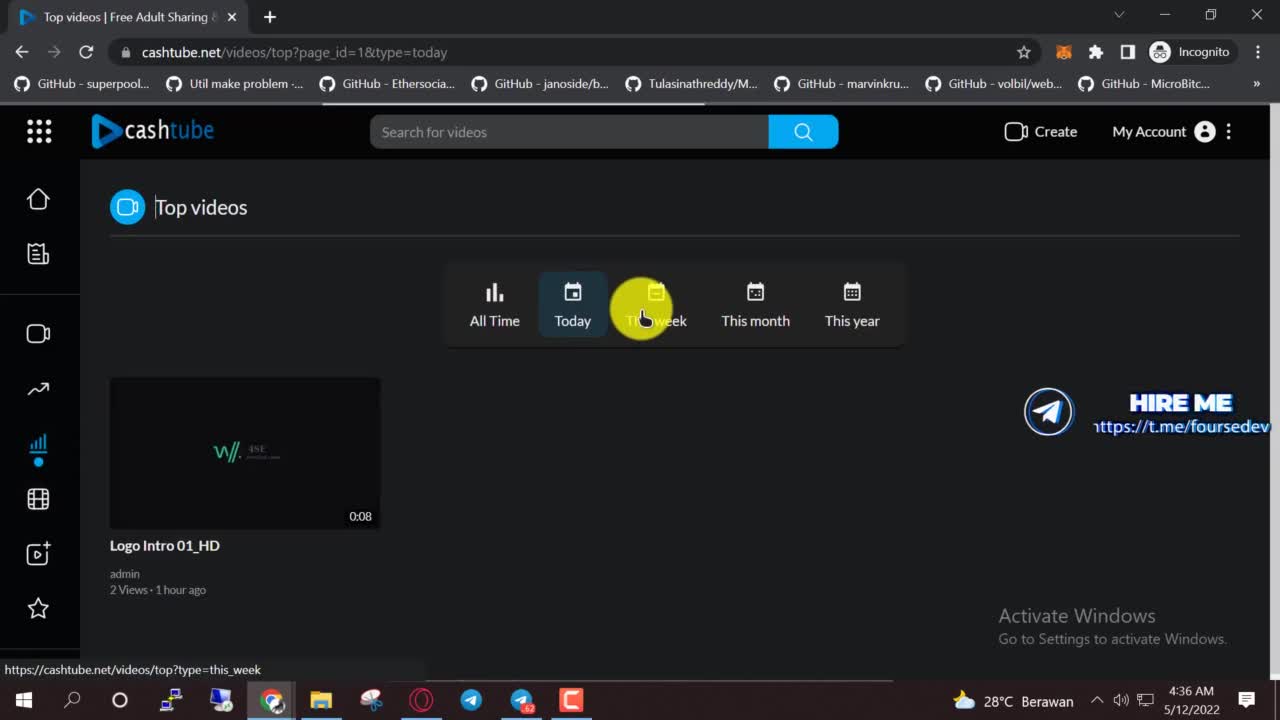Expand the three-dot account options menu
Image resolution: width=1280 pixels, height=720 pixels.
coord(1229,132)
